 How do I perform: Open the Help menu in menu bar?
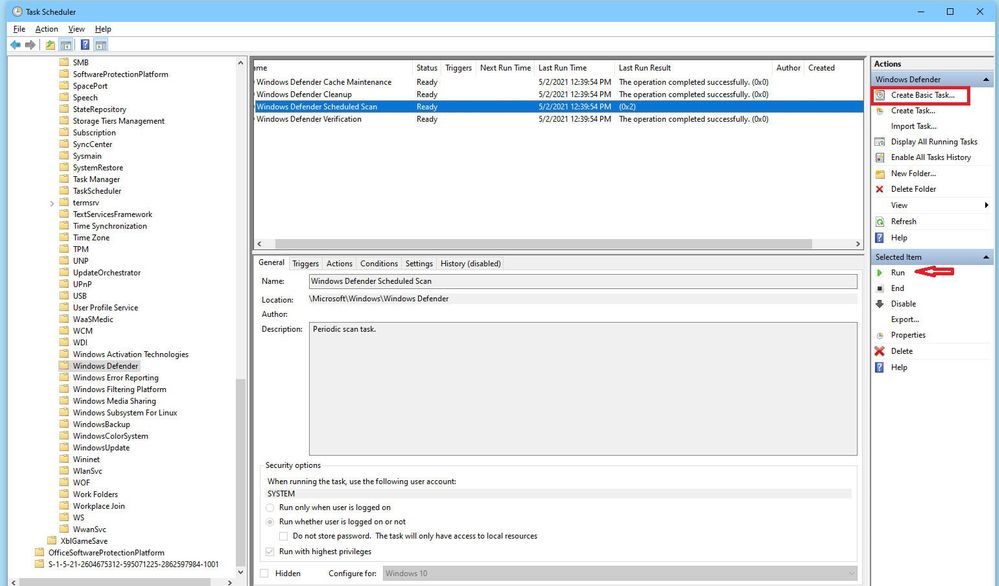click(103, 29)
